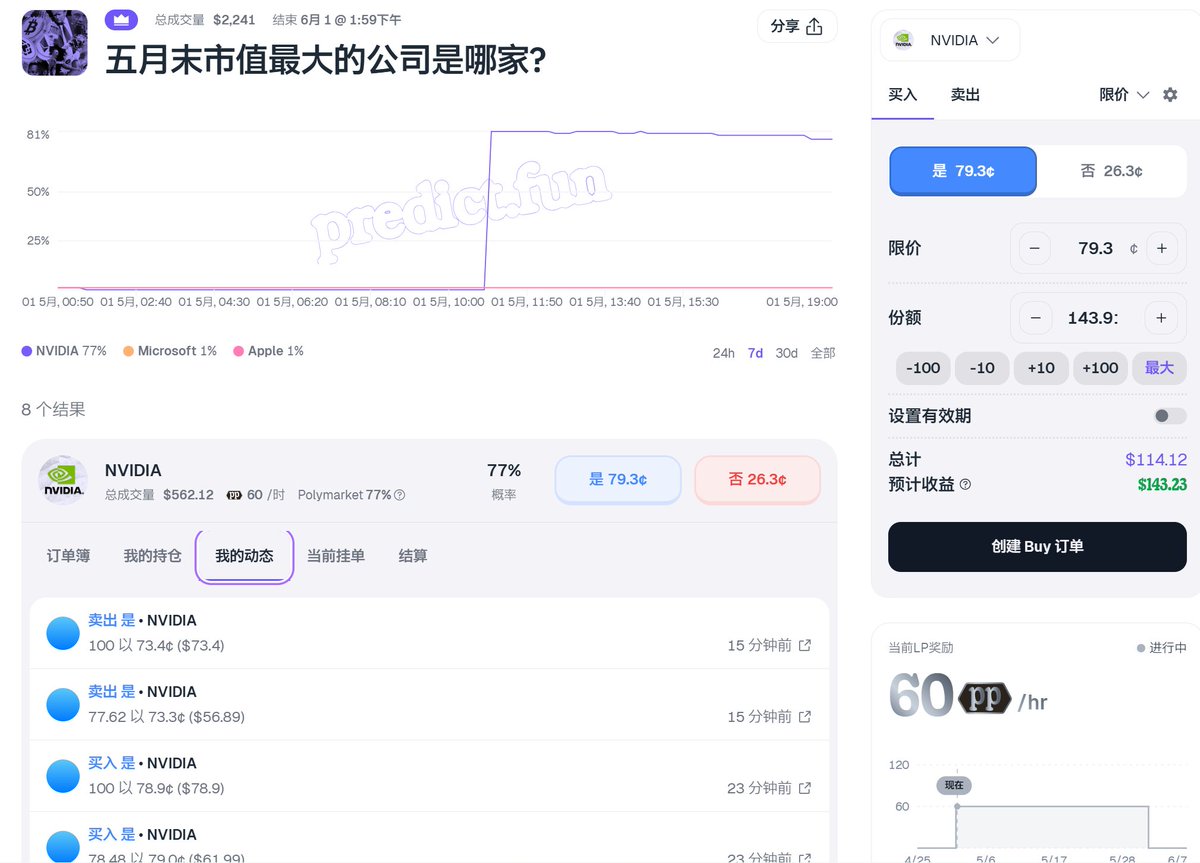The height and width of the screenshot is (863, 1200).
Task: Click avatar of the 100 以 78.9¢ activity
Action: (x=63, y=776)
